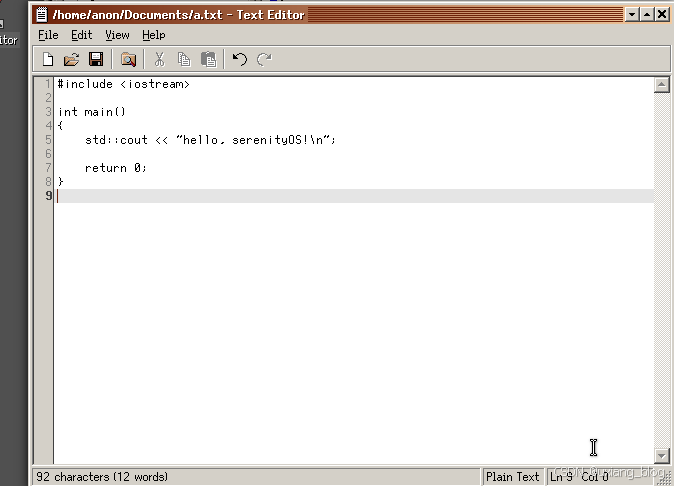
Task: Paste from clipboard using paste icon
Action: pos(209,59)
